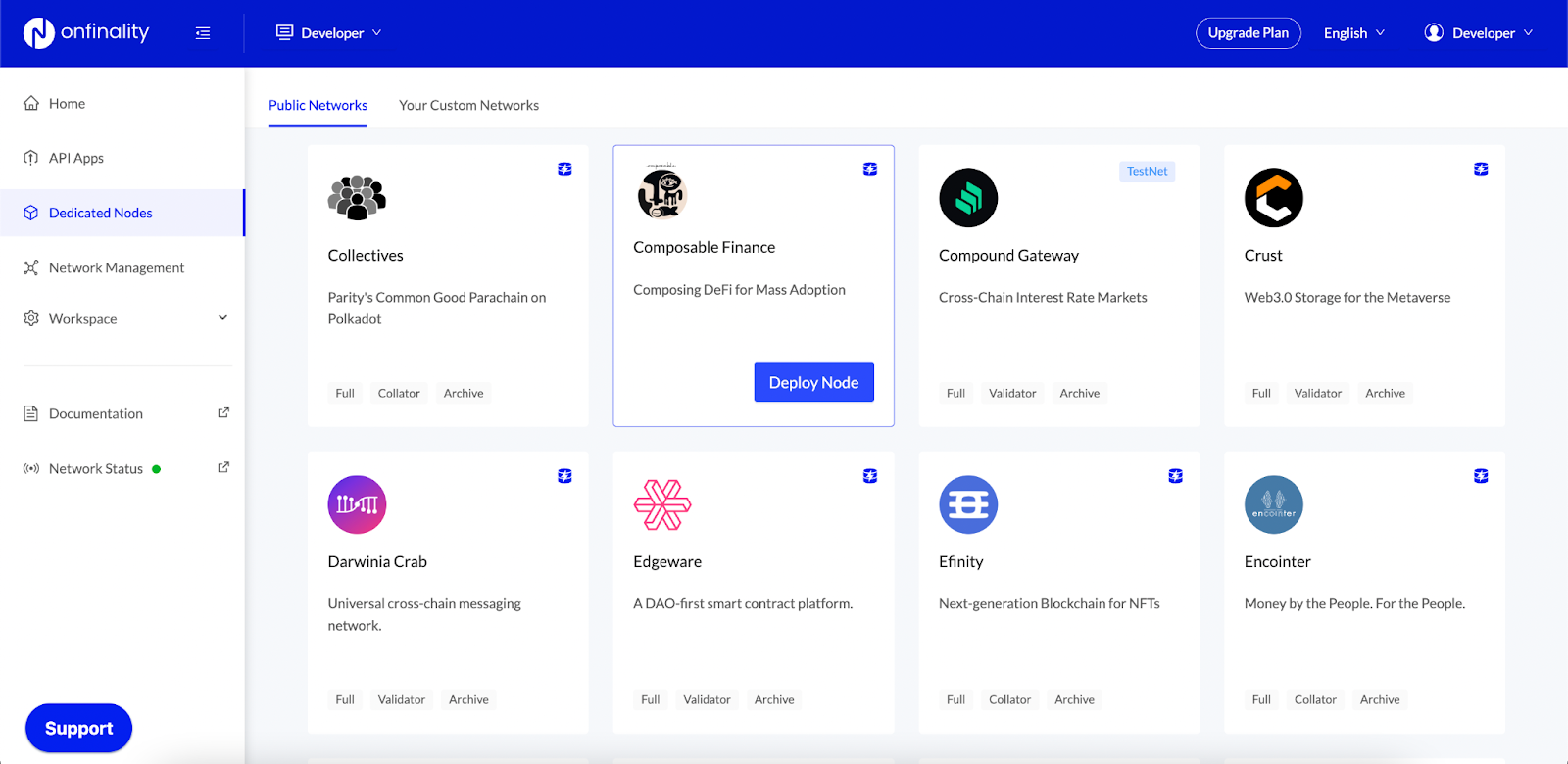This screenshot has width=1568, height=764.
Task: Click the OnFinality logo
Action: (x=86, y=32)
